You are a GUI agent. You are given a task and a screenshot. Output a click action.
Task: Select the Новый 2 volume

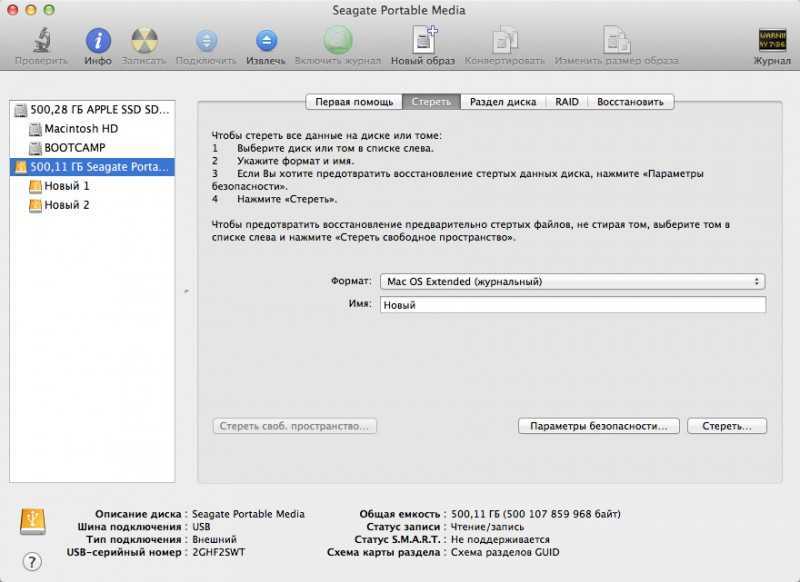[92, 205]
